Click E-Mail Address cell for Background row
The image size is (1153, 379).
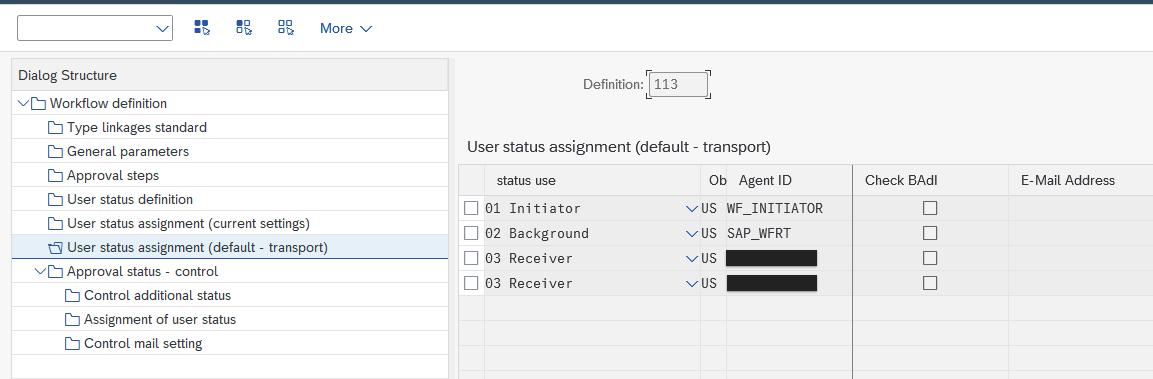[1080, 233]
